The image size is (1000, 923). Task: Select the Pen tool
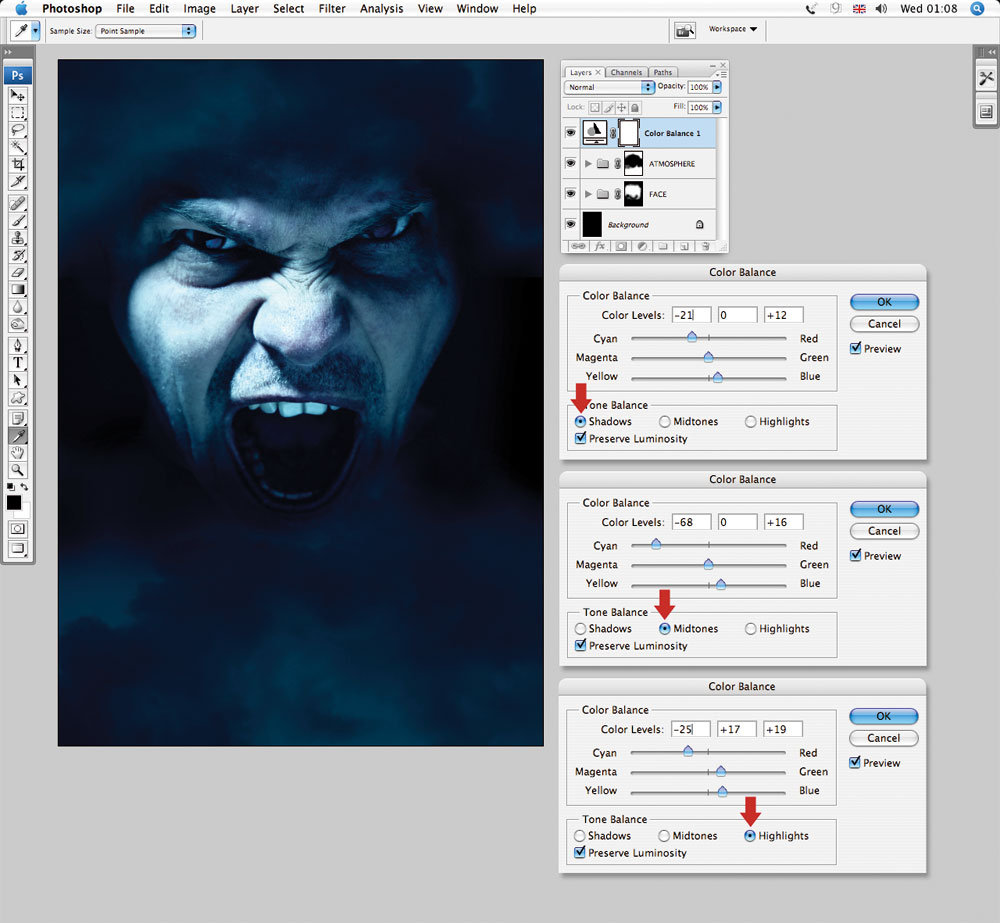tap(18, 345)
